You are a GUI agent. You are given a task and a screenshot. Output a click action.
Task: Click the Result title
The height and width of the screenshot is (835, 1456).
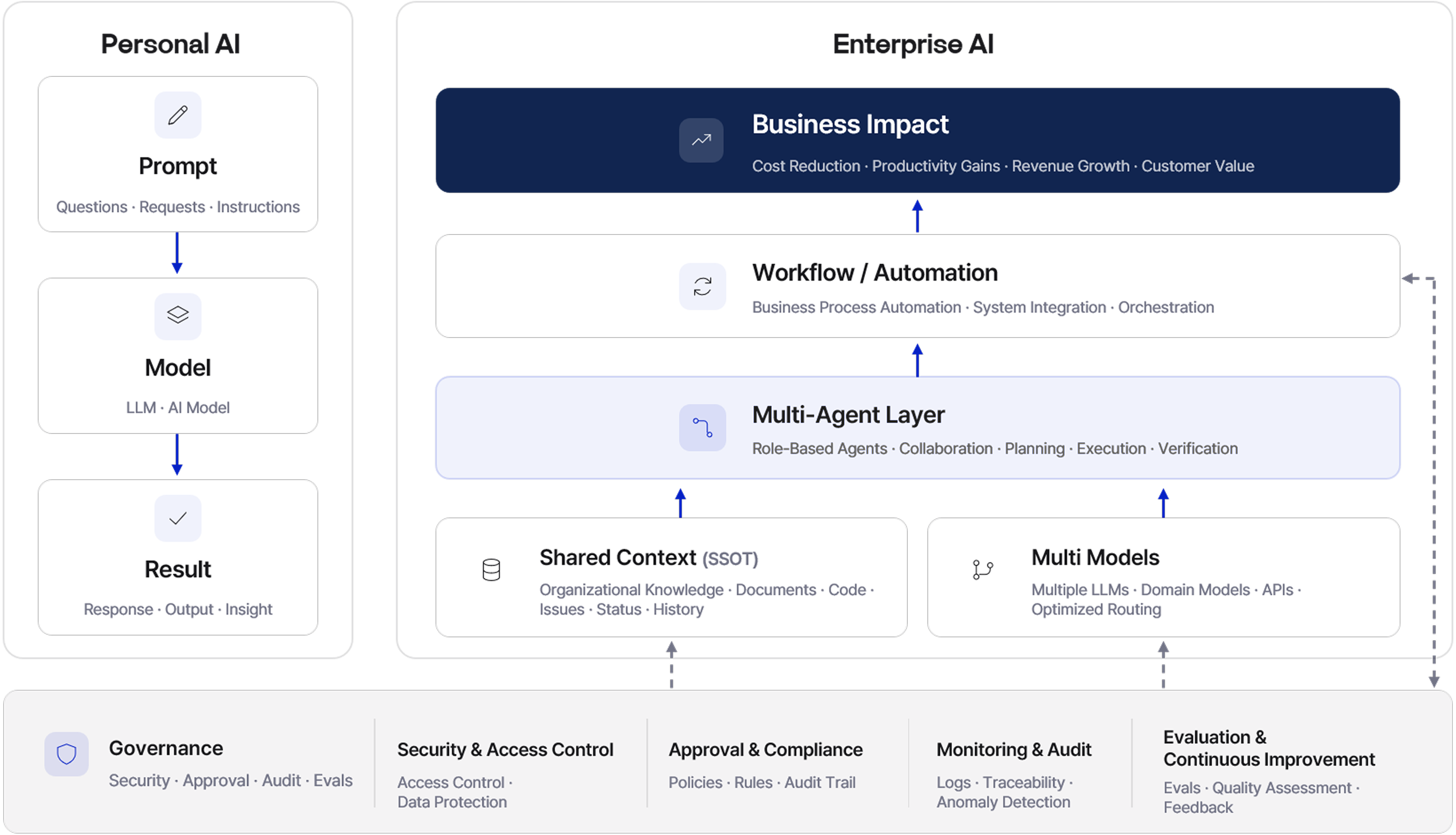pyautogui.click(x=178, y=569)
